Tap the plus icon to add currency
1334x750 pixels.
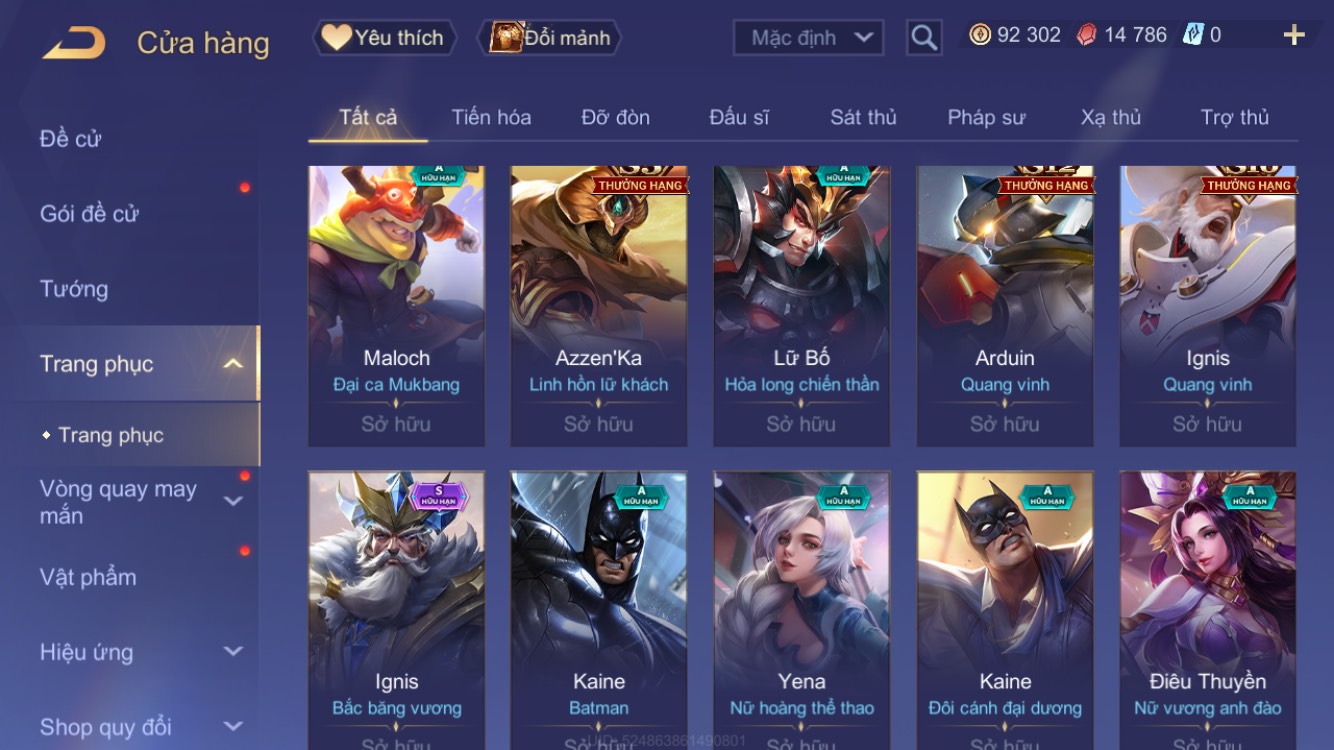click(1294, 35)
